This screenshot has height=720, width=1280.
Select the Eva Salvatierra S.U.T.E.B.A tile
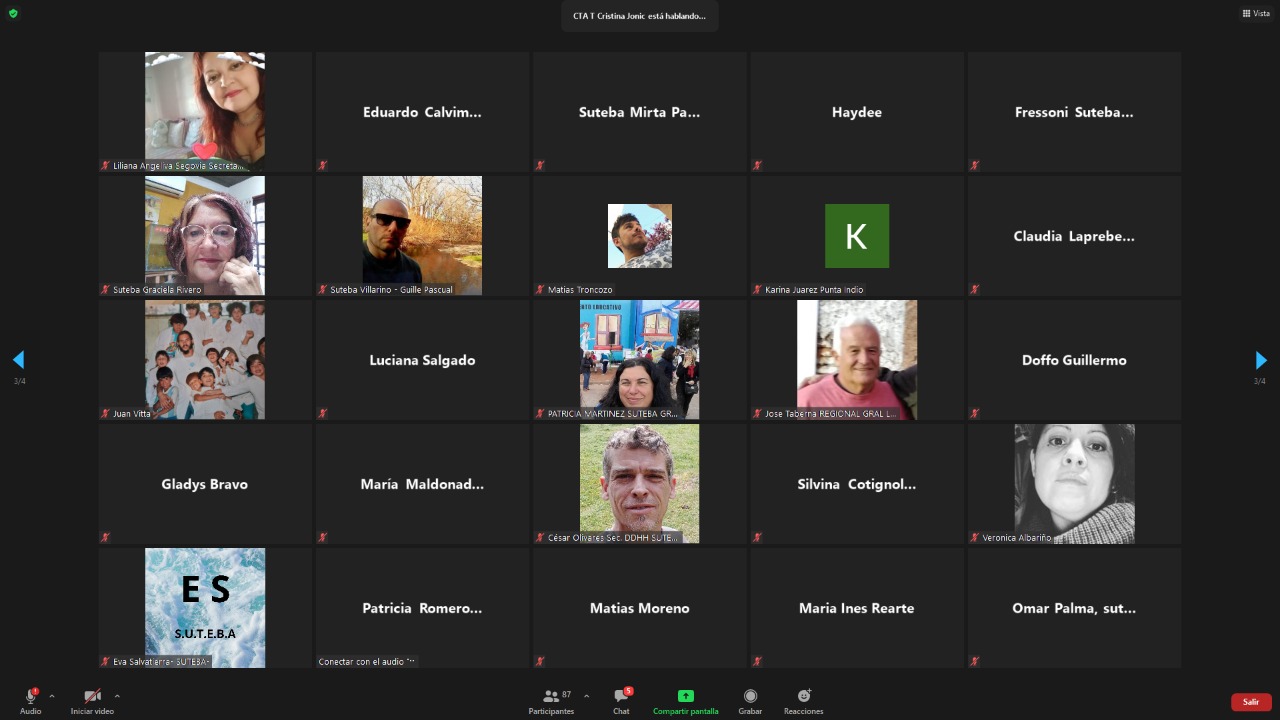coord(205,607)
